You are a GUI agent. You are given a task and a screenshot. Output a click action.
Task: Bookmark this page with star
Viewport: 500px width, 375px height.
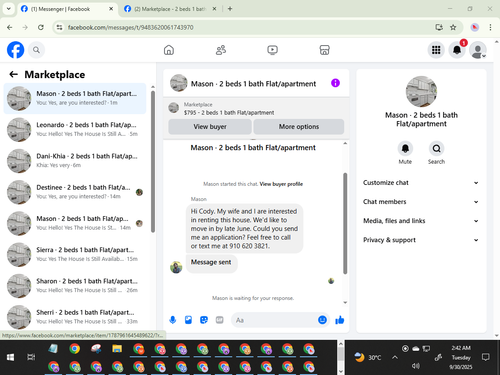coord(453,27)
